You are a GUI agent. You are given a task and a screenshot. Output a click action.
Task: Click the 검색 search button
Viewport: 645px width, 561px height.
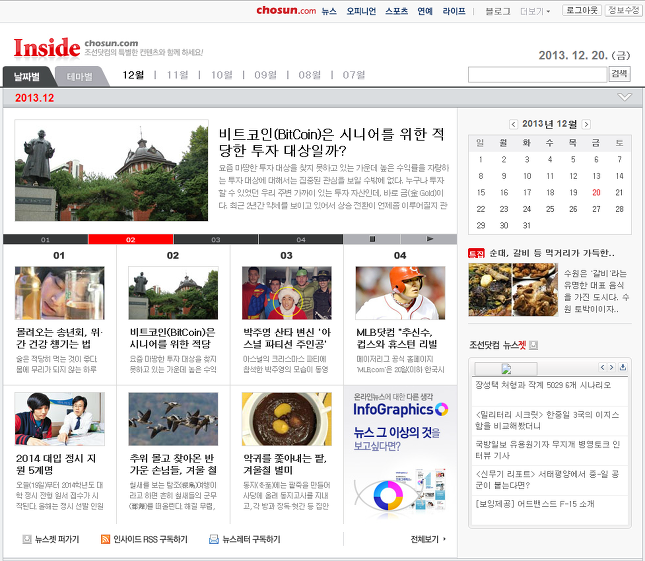[619, 74]
